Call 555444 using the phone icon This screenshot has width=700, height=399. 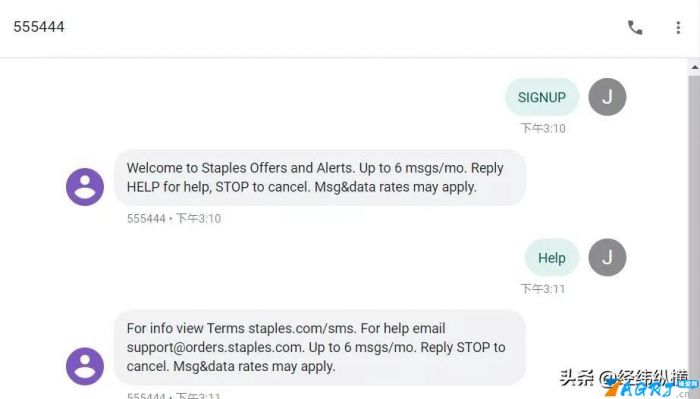[x=635, y=28]
